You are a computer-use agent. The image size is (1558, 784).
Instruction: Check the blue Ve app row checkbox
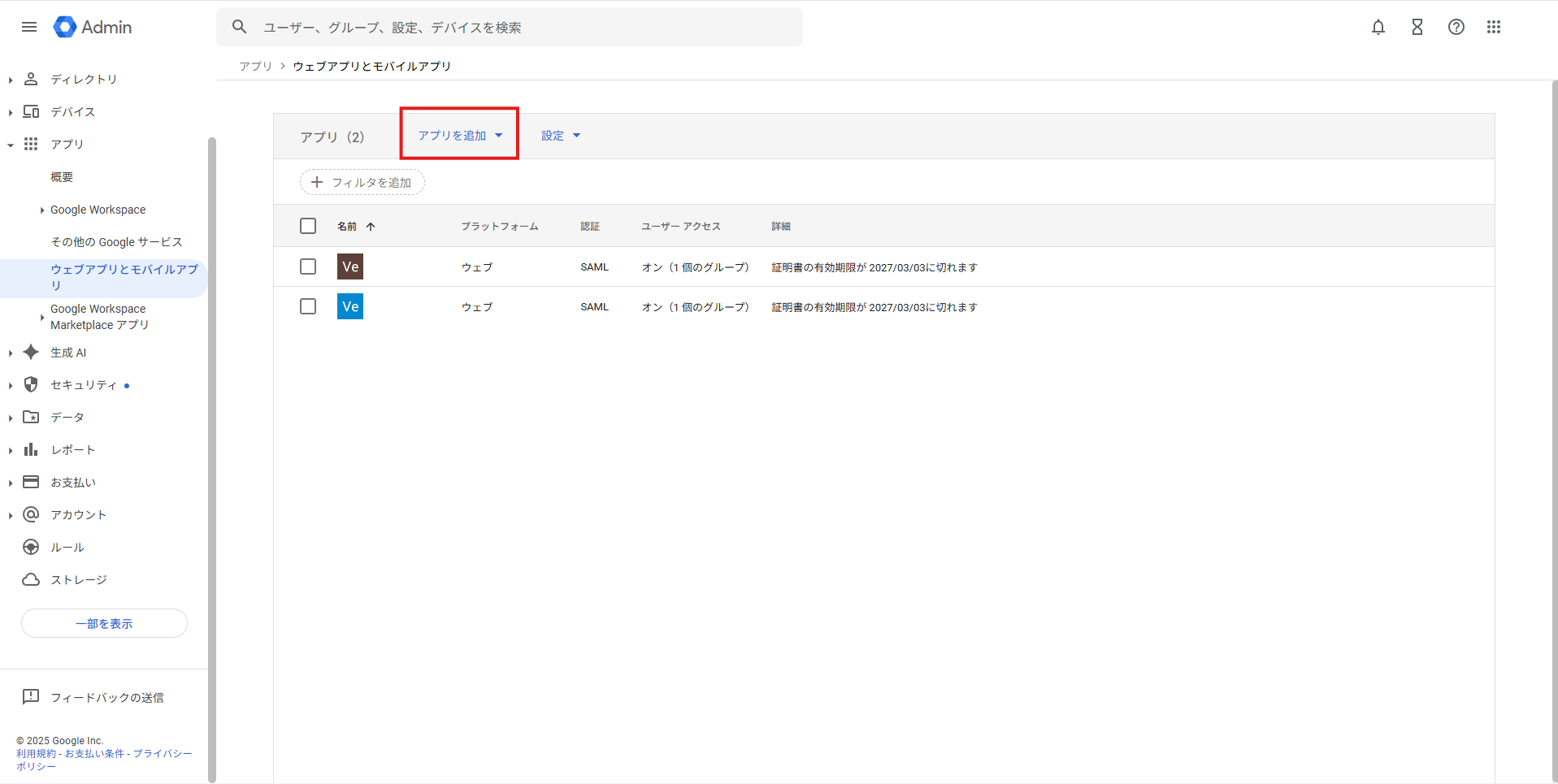(308, 306)
